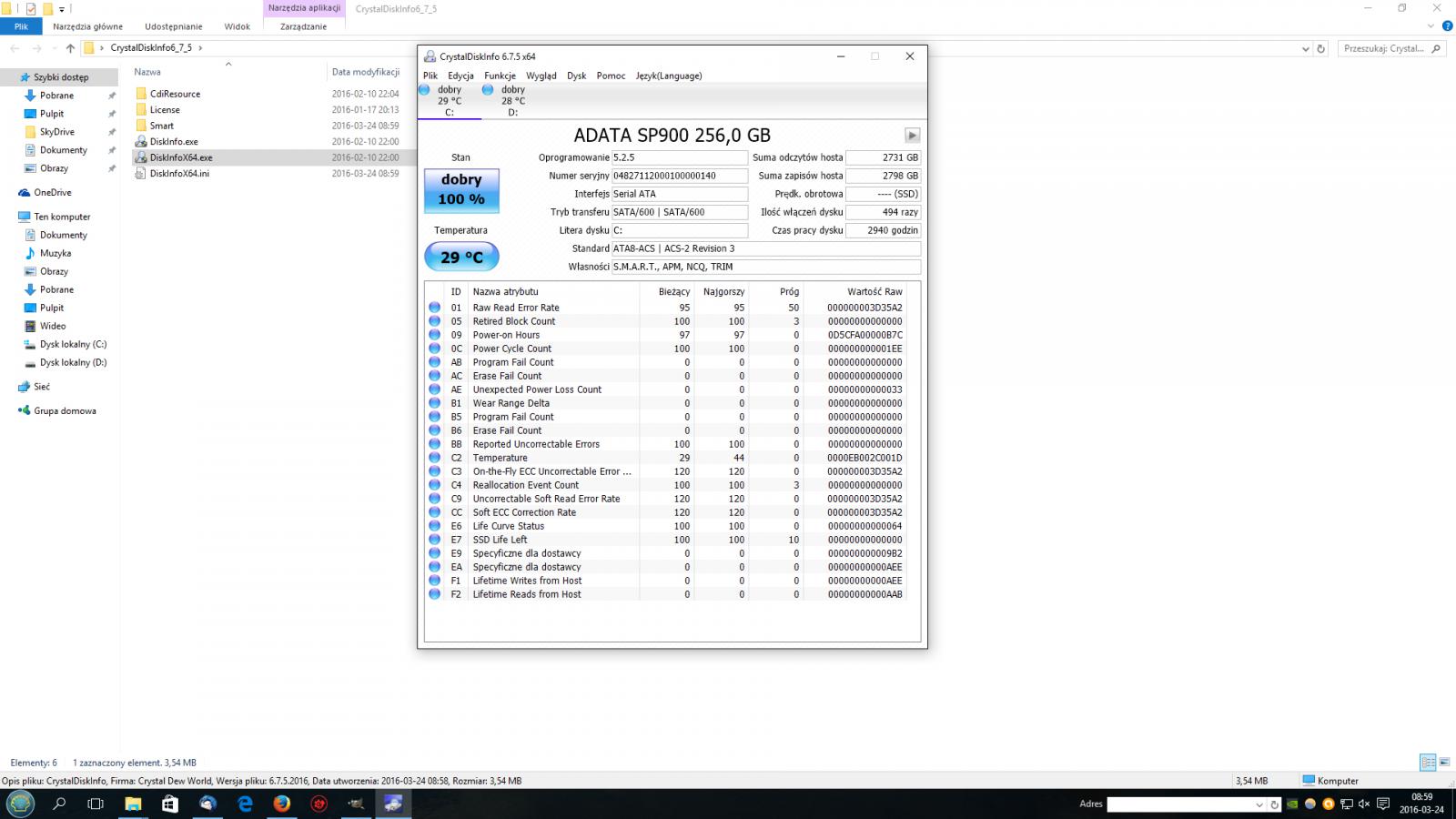Open the Wygląd menu
1456x819 pixels.
coord(541,76)
